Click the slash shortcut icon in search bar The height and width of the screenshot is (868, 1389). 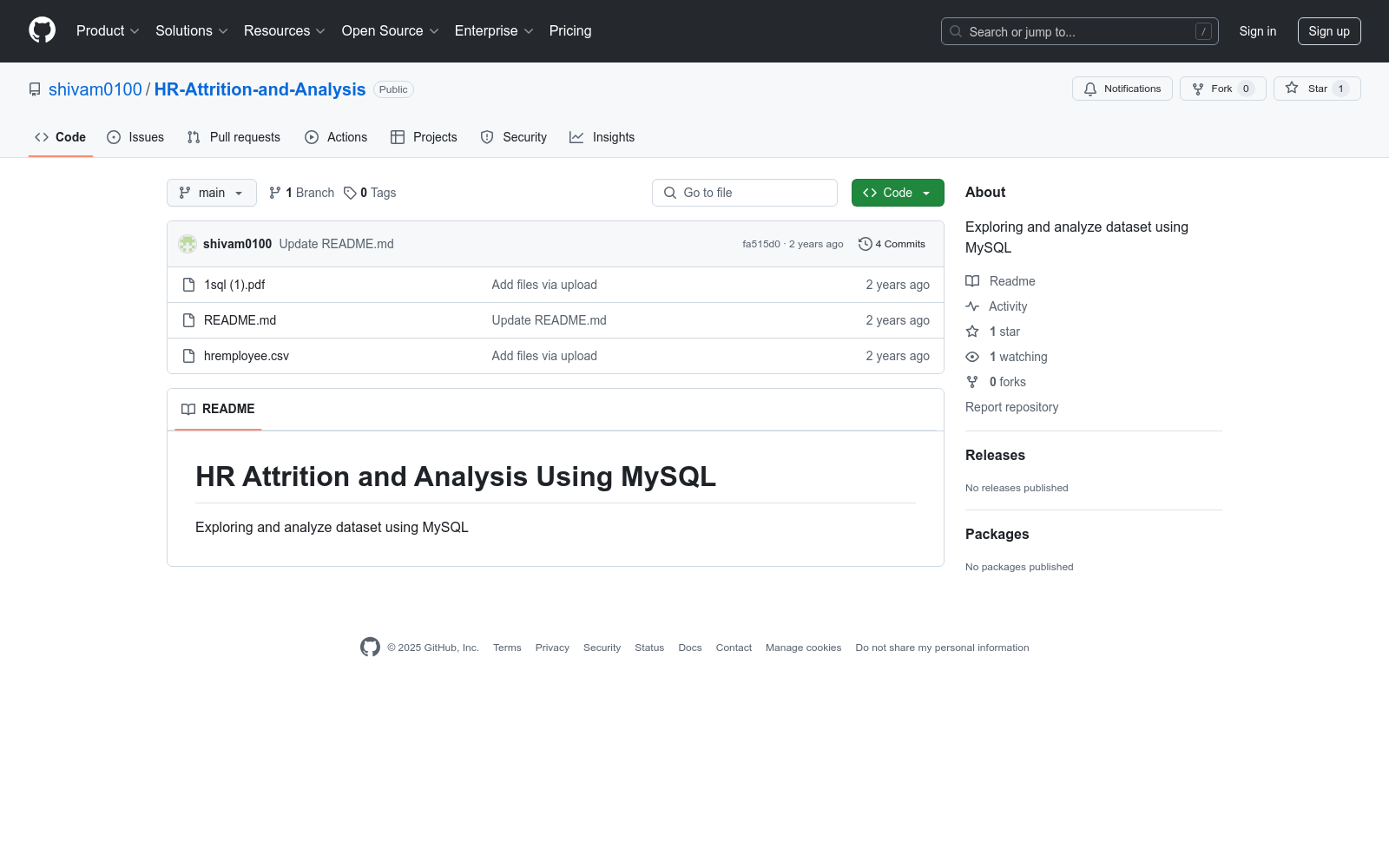[1203, 31]
